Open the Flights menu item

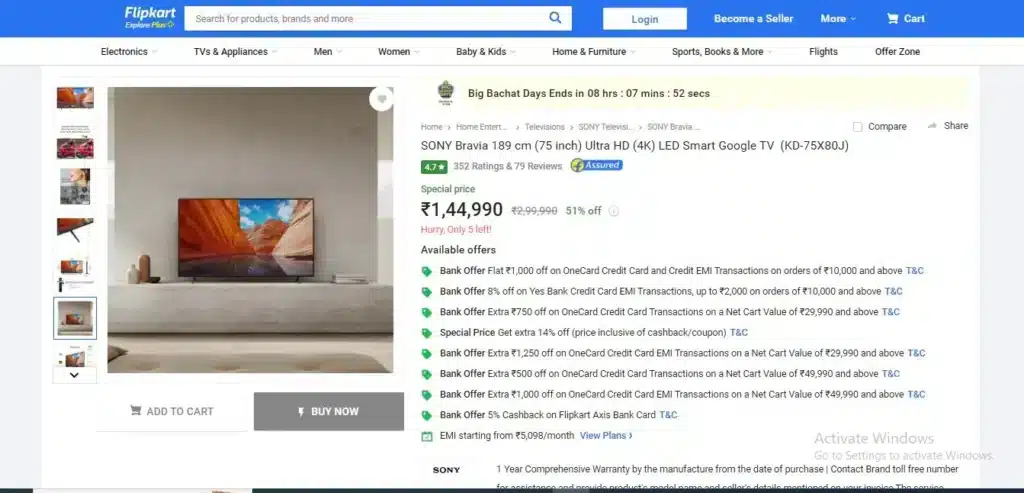(823, 52)
